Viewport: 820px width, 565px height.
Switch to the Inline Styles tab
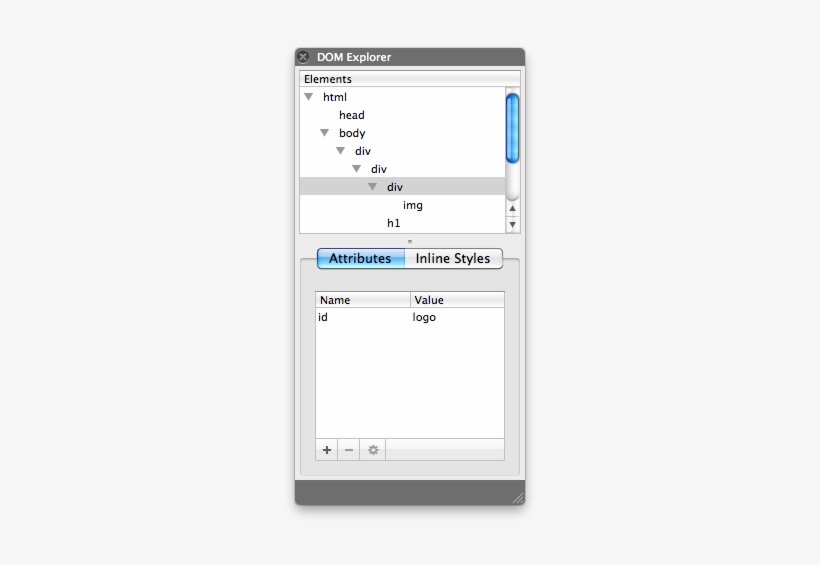453,258
